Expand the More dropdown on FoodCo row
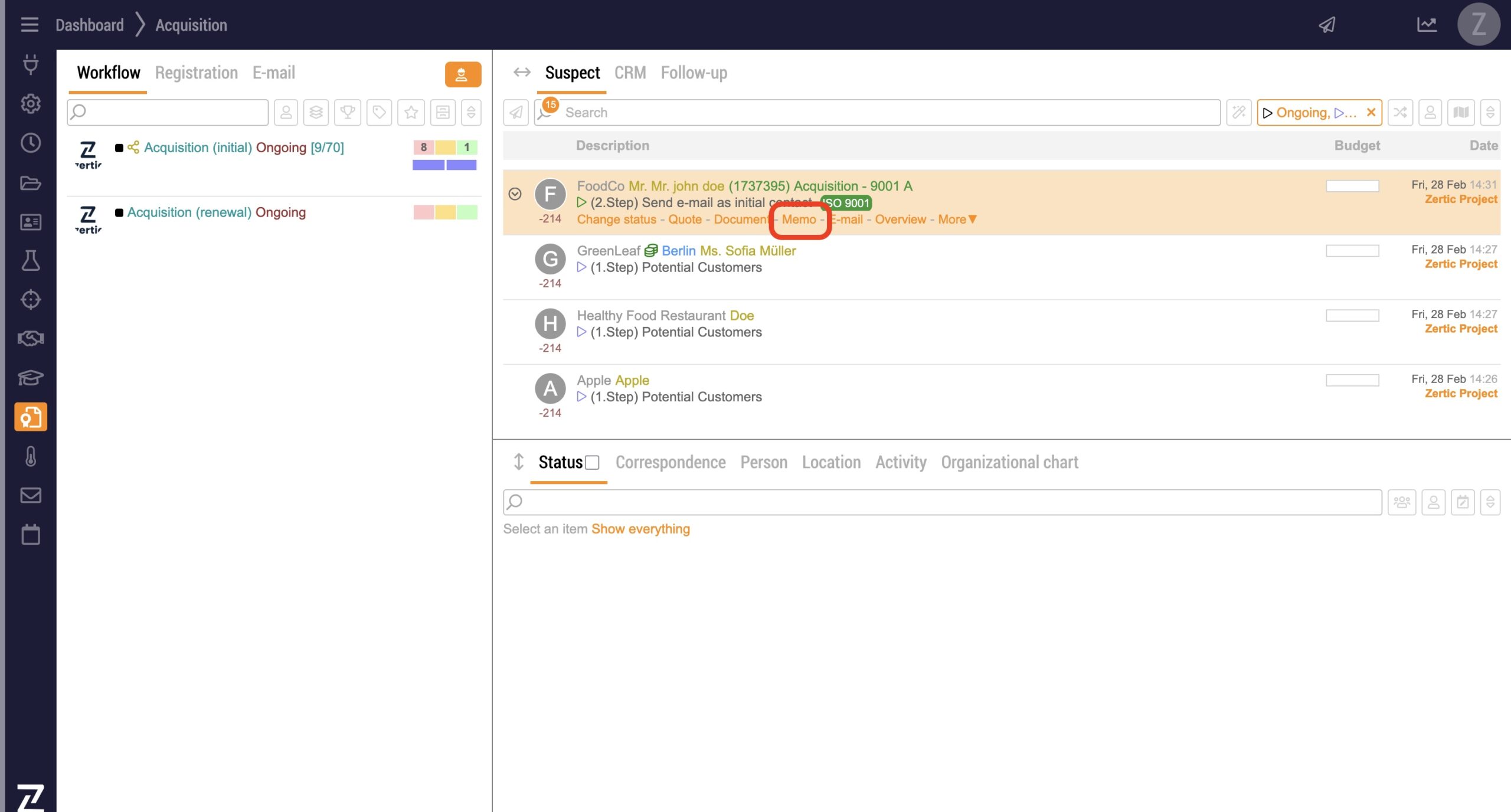1511x812 pixels. click(x=957, y=220)
